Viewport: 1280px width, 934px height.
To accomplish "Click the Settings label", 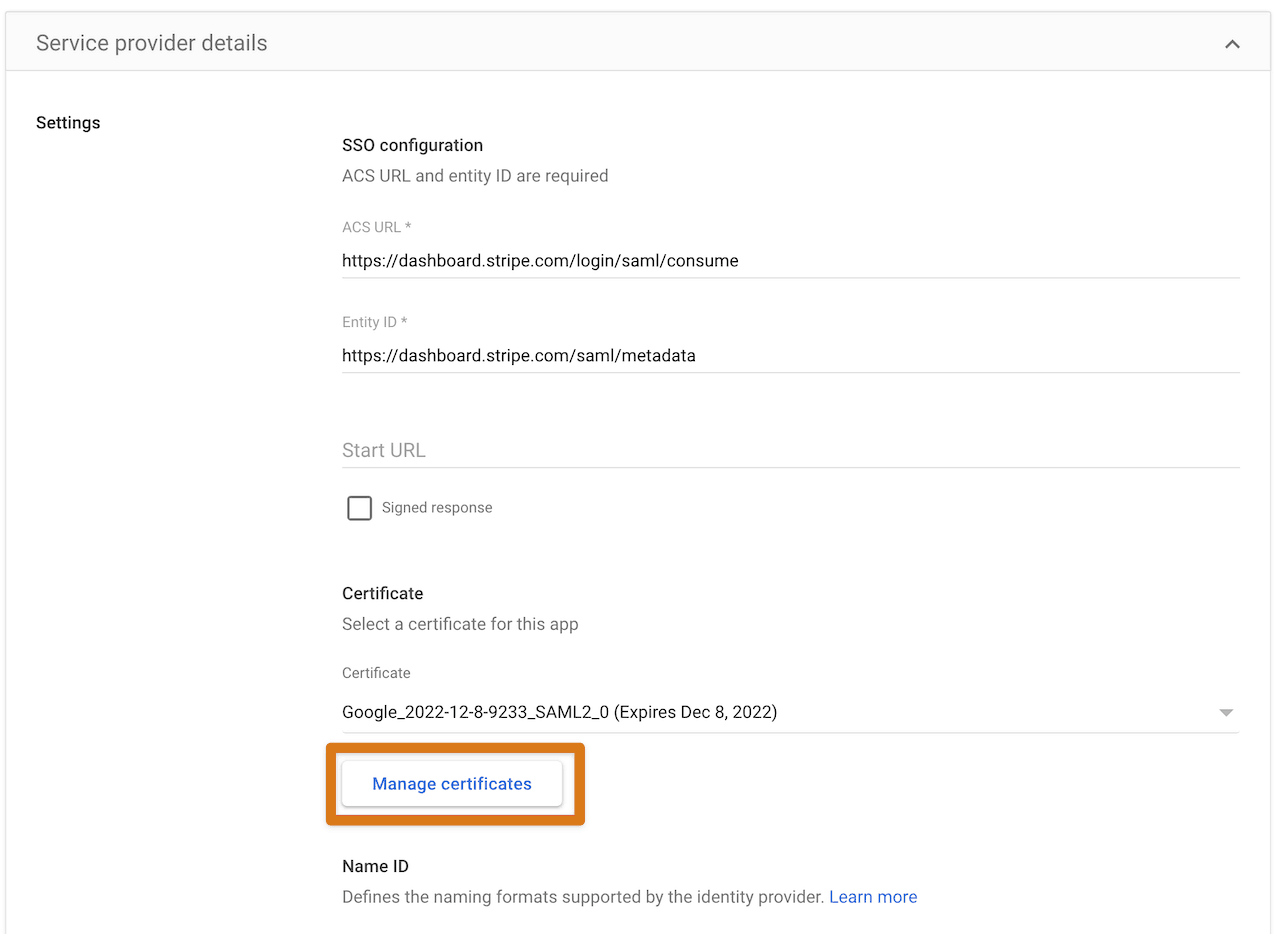I will 68,123.
